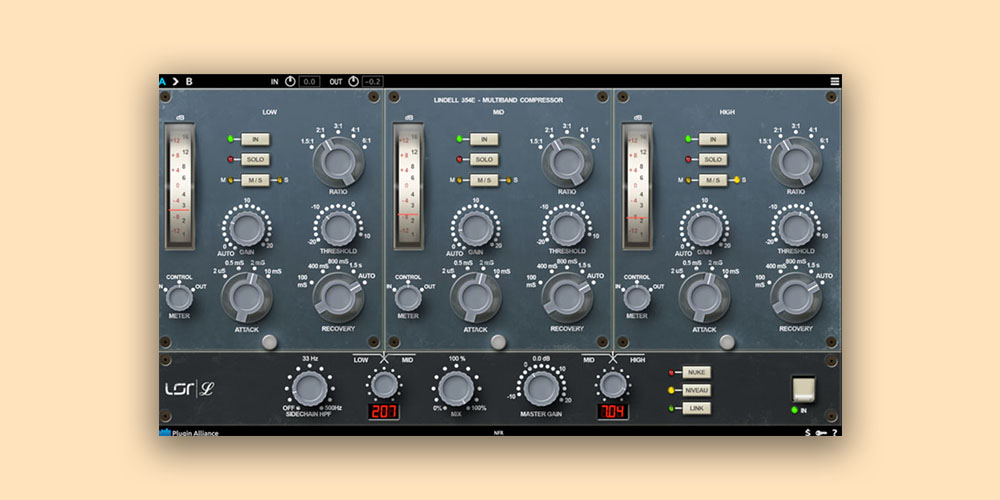Toggle HIGH band M/S button
This screenshot has height=500, width=1000.
click(x=713, y=180)
